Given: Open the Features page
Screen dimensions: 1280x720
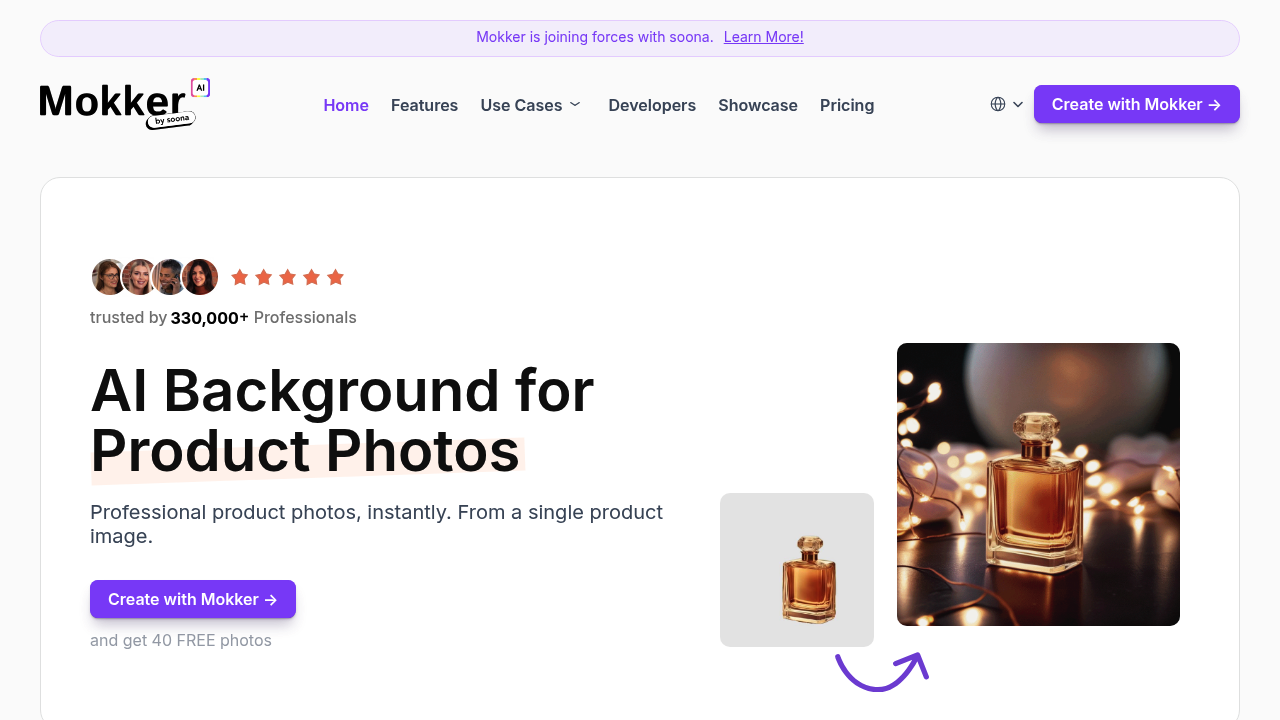Looking at the screenshot, I should coord(424,105).
